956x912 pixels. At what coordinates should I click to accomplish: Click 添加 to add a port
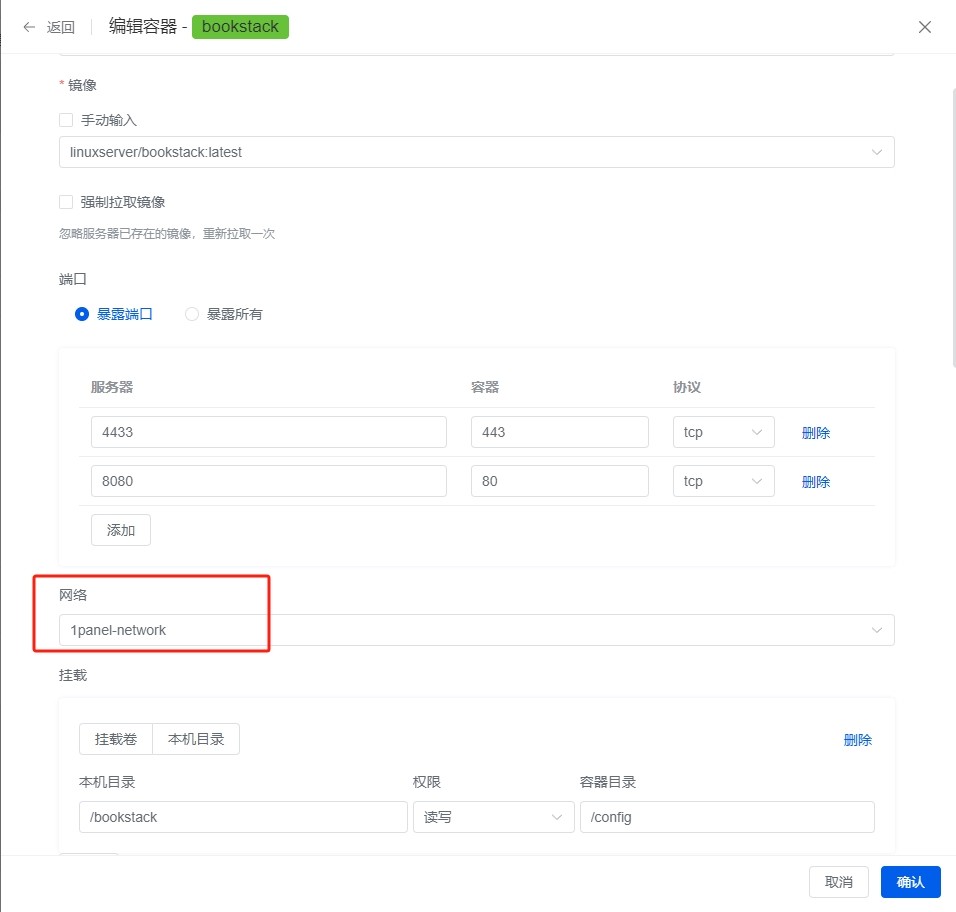pos(121,530)
